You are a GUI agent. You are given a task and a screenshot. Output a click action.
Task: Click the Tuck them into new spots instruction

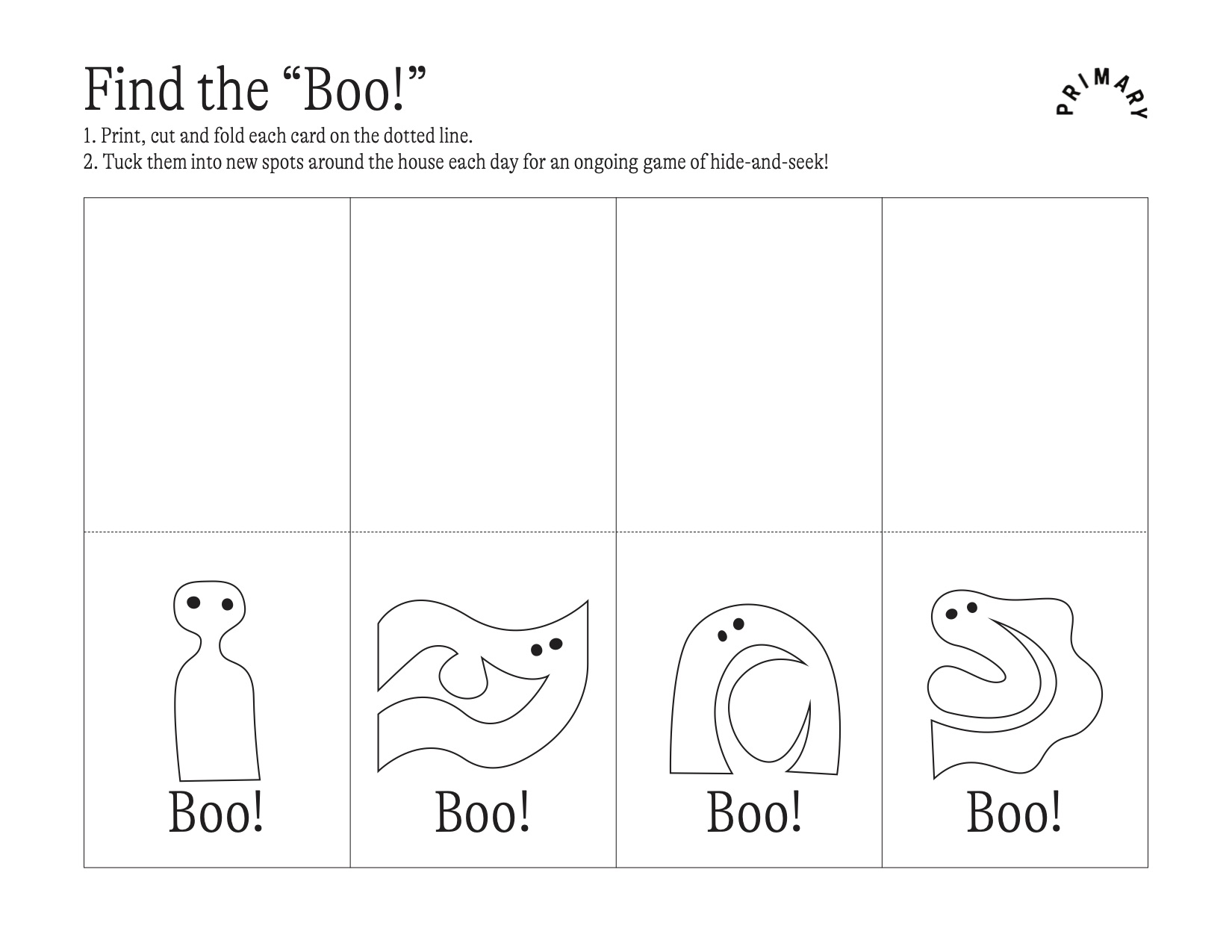click(x=456, y=162)
